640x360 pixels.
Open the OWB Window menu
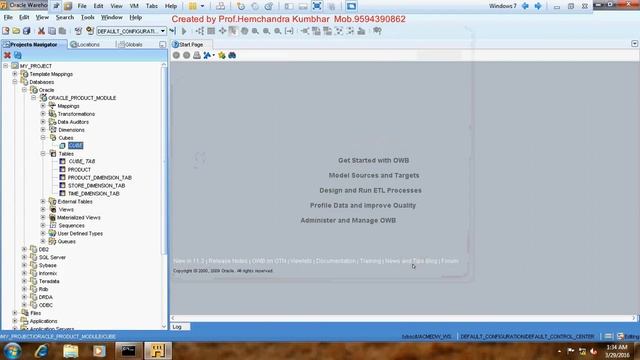[x=111, y=17]
